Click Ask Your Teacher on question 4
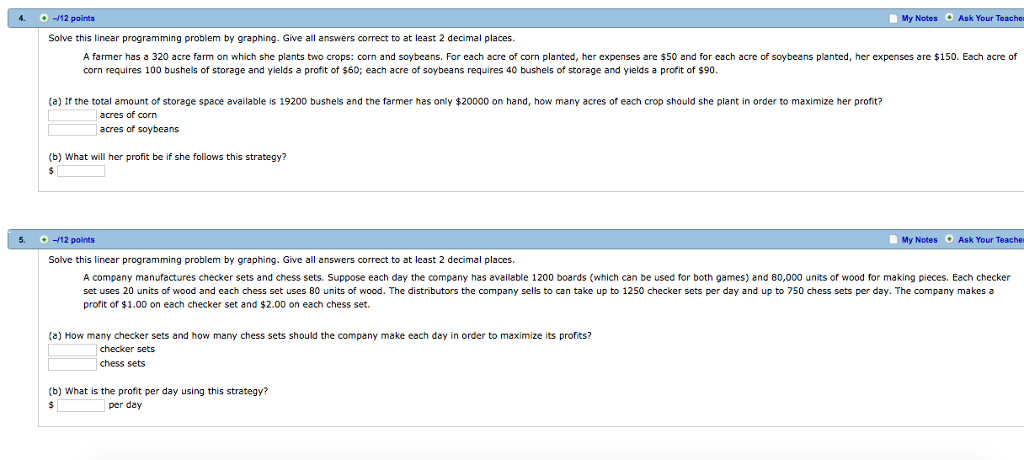Viewport: 1024px width, 460px height. coord(990,18)
